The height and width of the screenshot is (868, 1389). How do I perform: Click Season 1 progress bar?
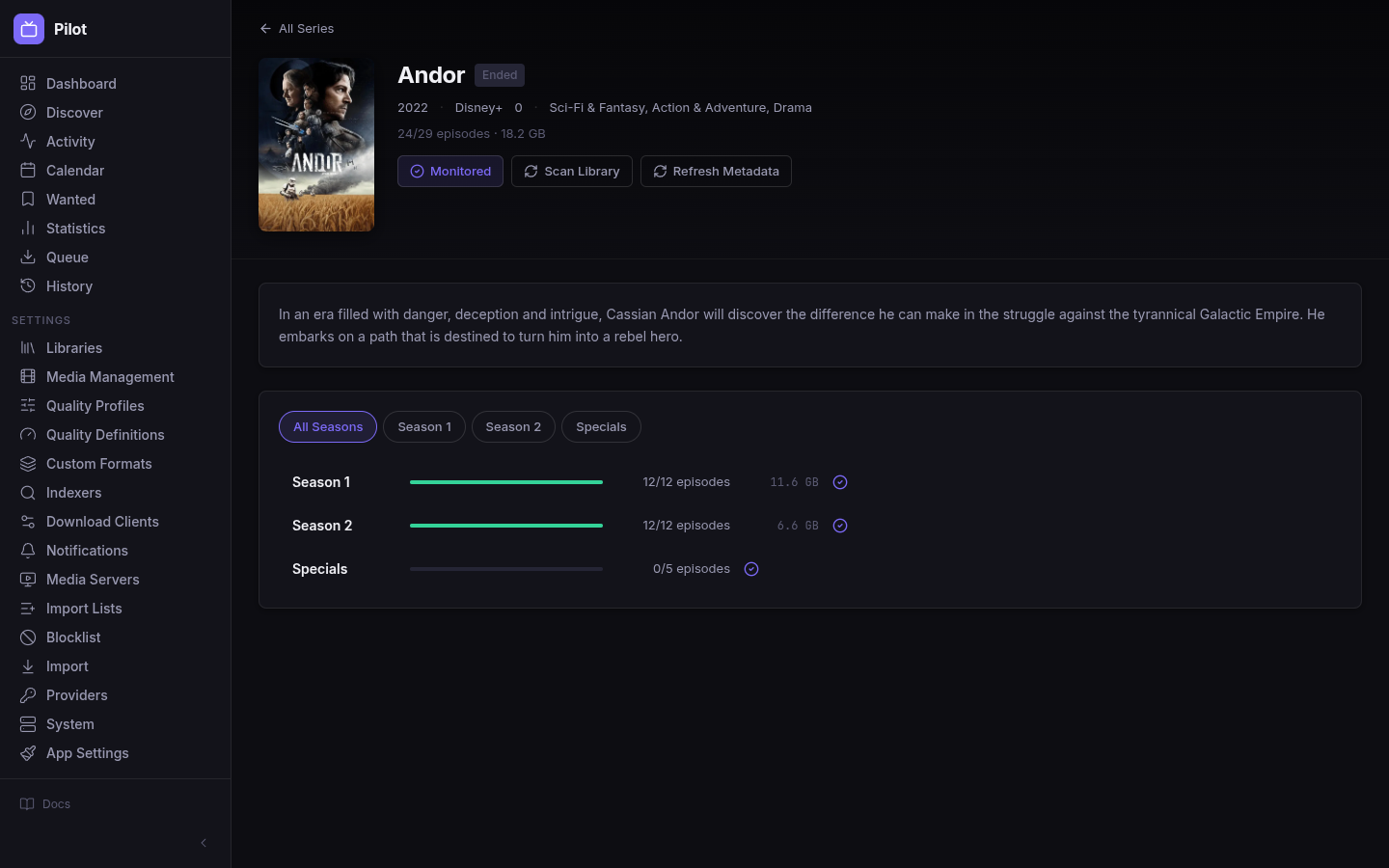click(506, 482)
